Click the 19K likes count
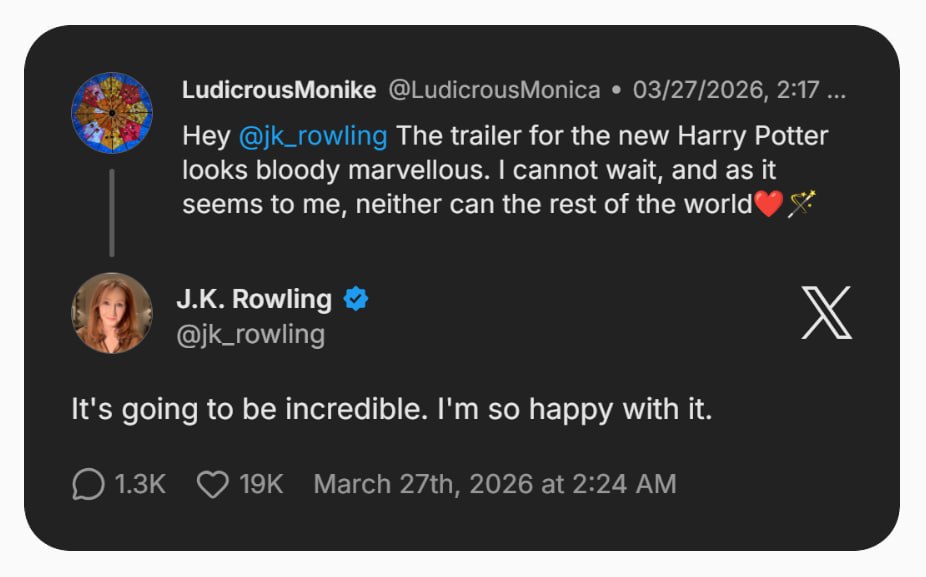Image resolution: width=926 pixels, height=577 pixels. click(x=261, y=484)
